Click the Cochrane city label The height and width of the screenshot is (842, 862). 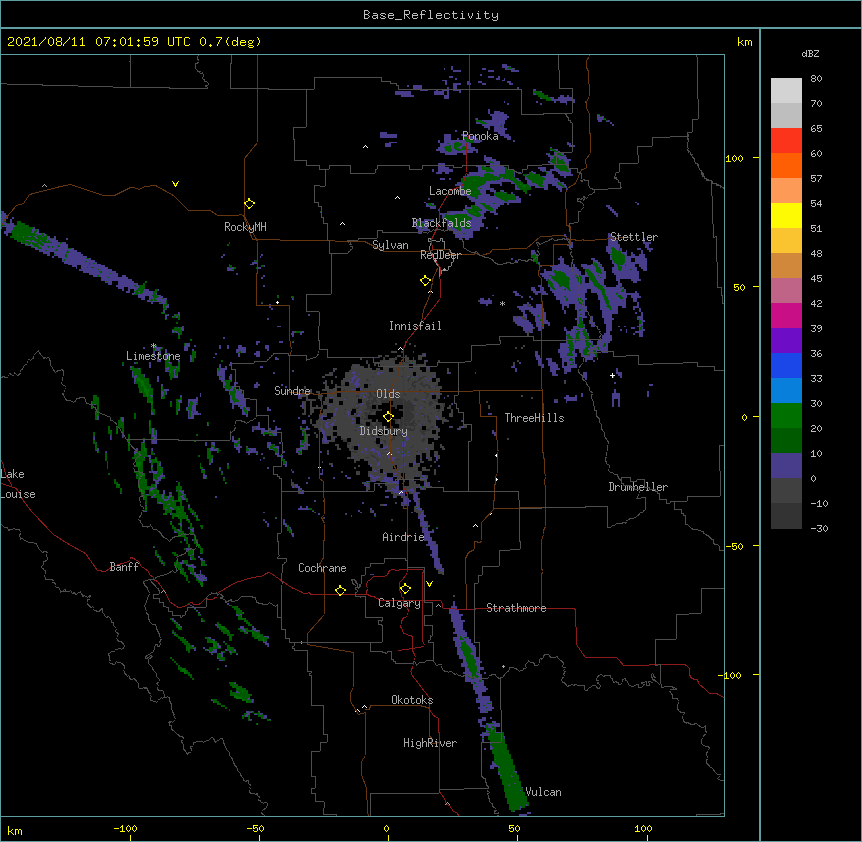322,568
